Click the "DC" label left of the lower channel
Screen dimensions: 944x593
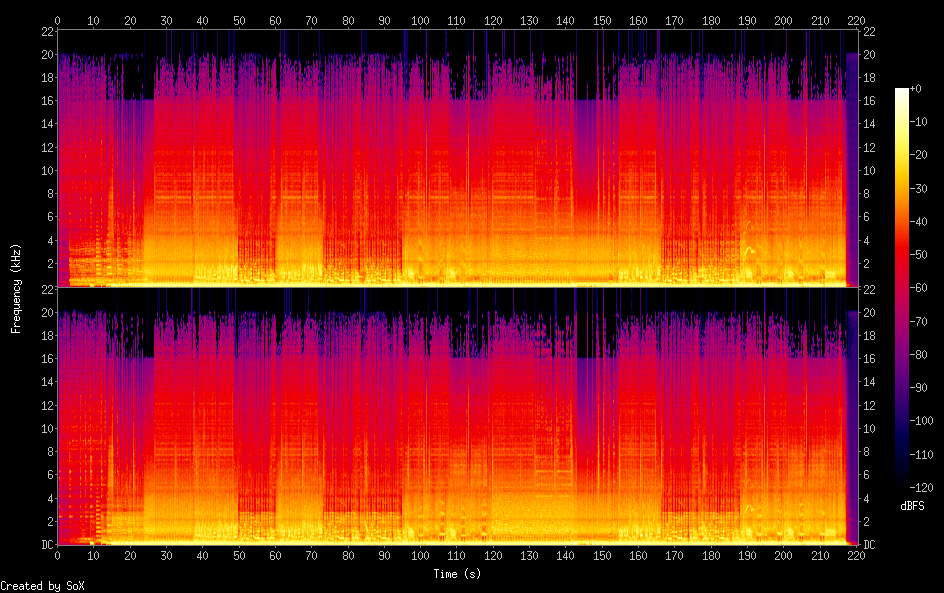pyautogui.click(x=45, y=545)
